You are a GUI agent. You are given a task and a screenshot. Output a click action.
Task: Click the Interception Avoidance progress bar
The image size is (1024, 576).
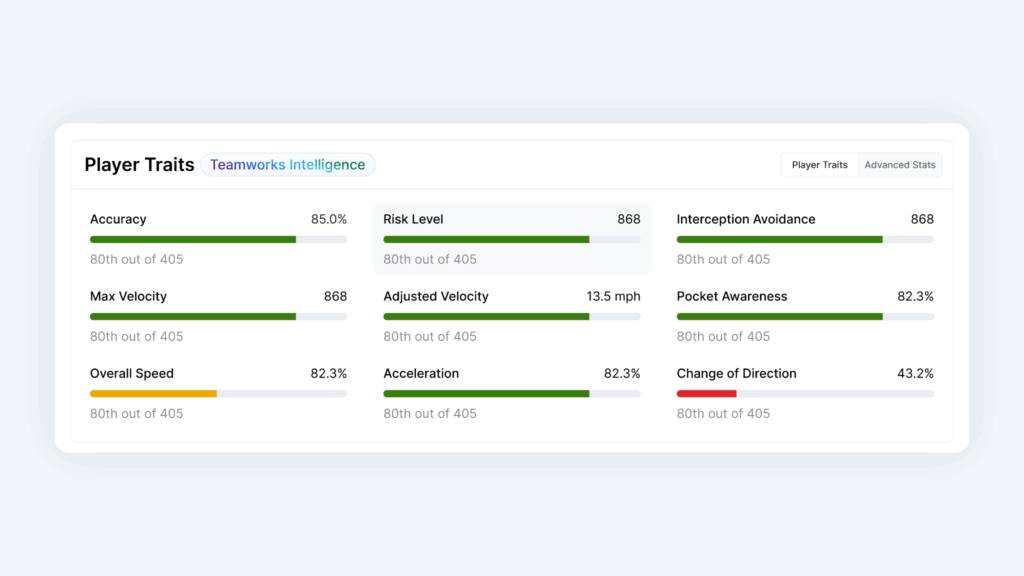(779, 240)
